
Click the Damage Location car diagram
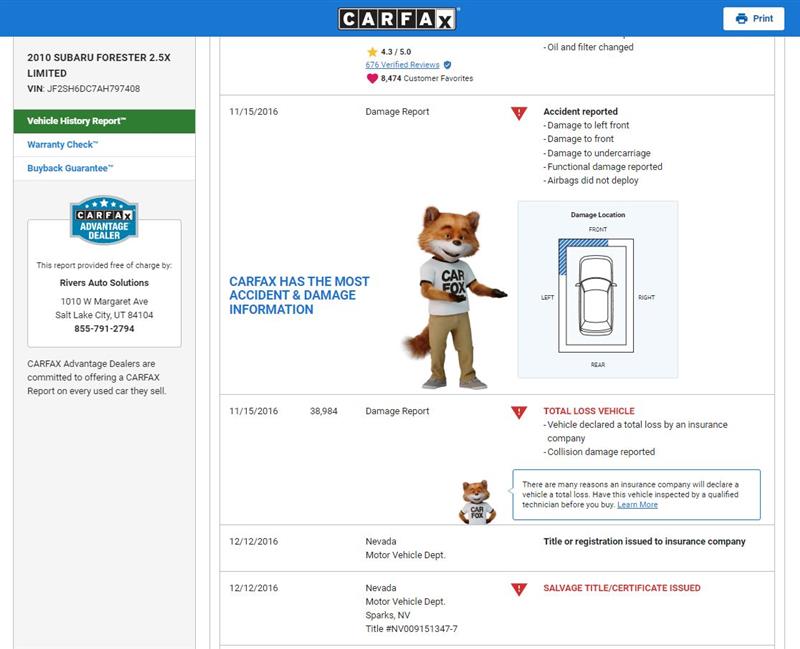[x=597, y=289]
